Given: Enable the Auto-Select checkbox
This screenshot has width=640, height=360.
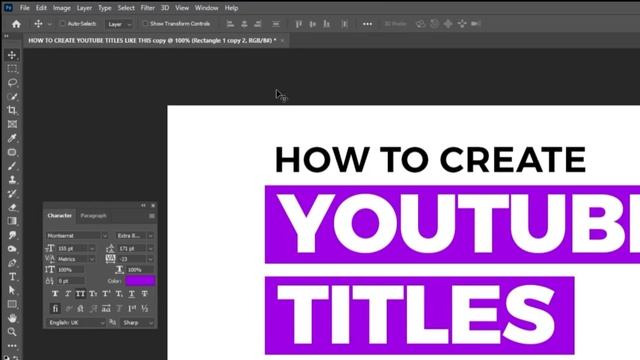Looking at the screenshot, I should tap(62, 24).
